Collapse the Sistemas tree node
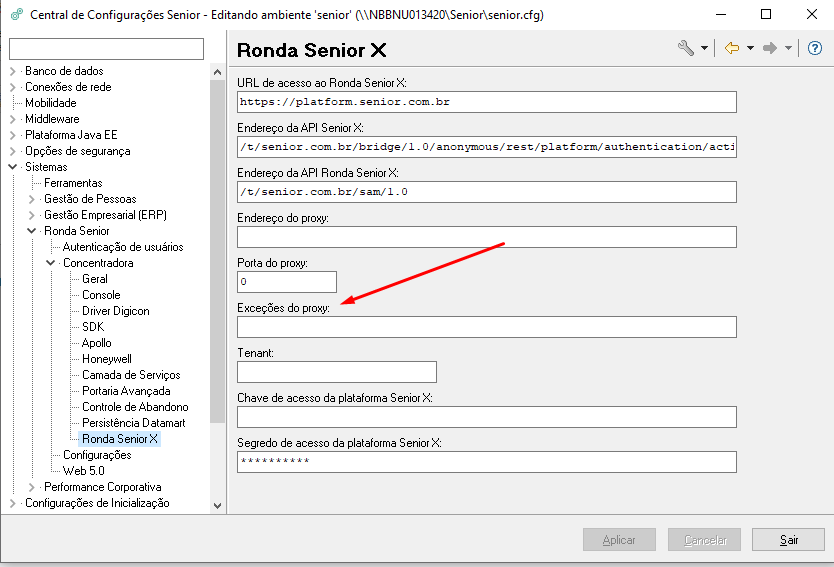The width and height of the screenshot is (834, 567). pos(13,167)
